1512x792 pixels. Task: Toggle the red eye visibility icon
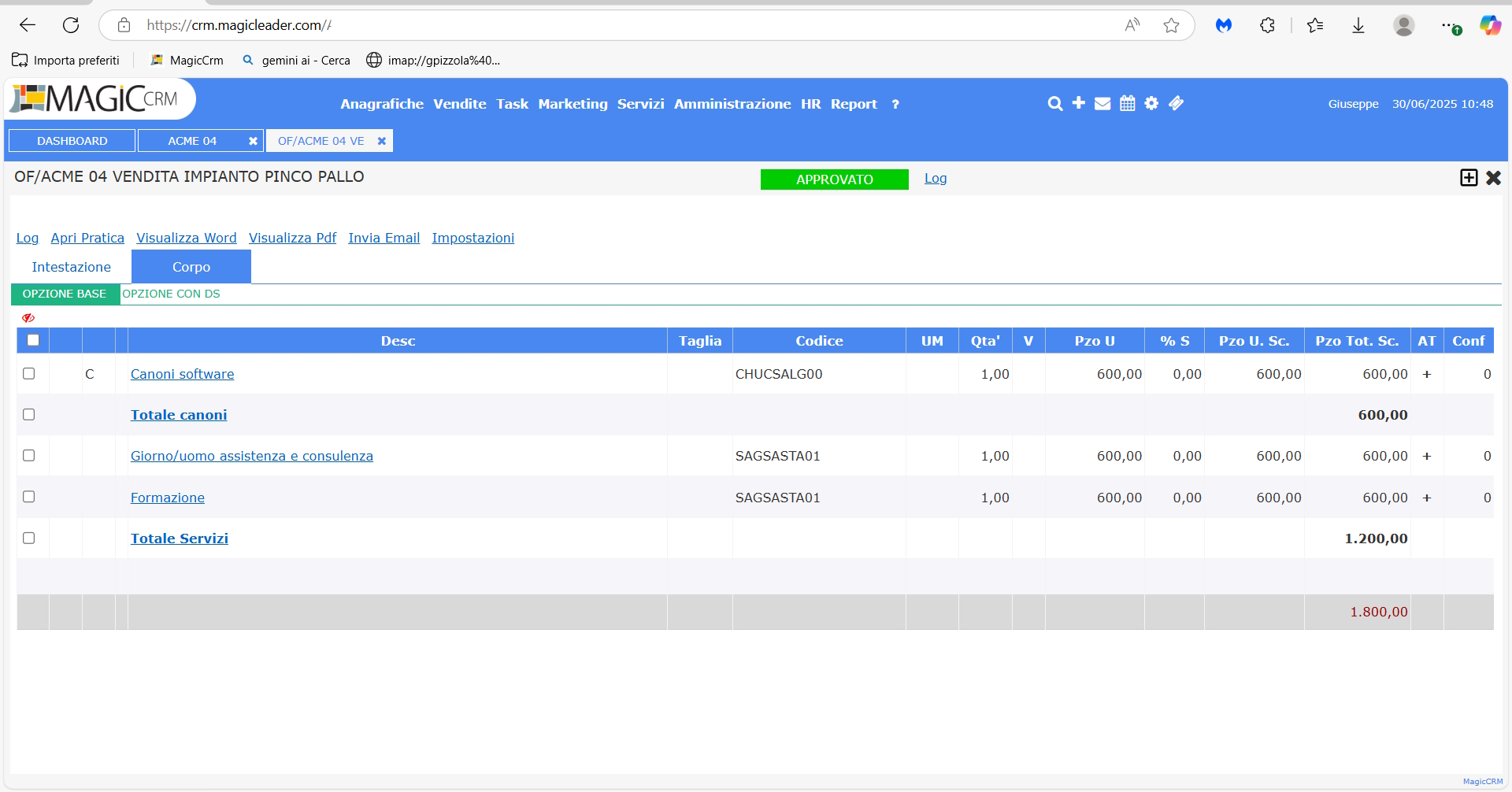coord(28,318)
